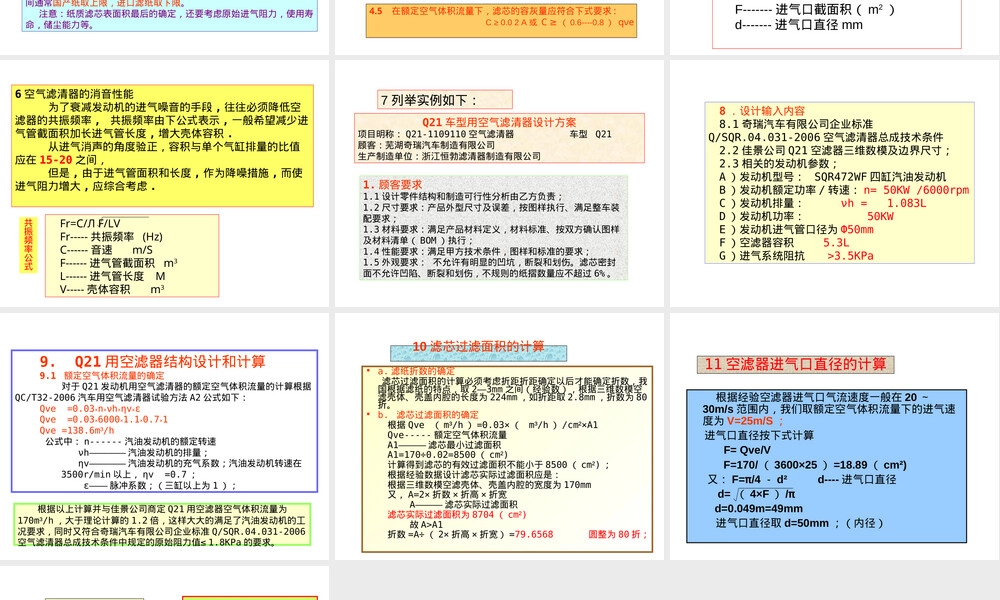Click the red value n= 50KW /6000rpm
Screen dimensions: 1000x600
click(x=916, y=190)
